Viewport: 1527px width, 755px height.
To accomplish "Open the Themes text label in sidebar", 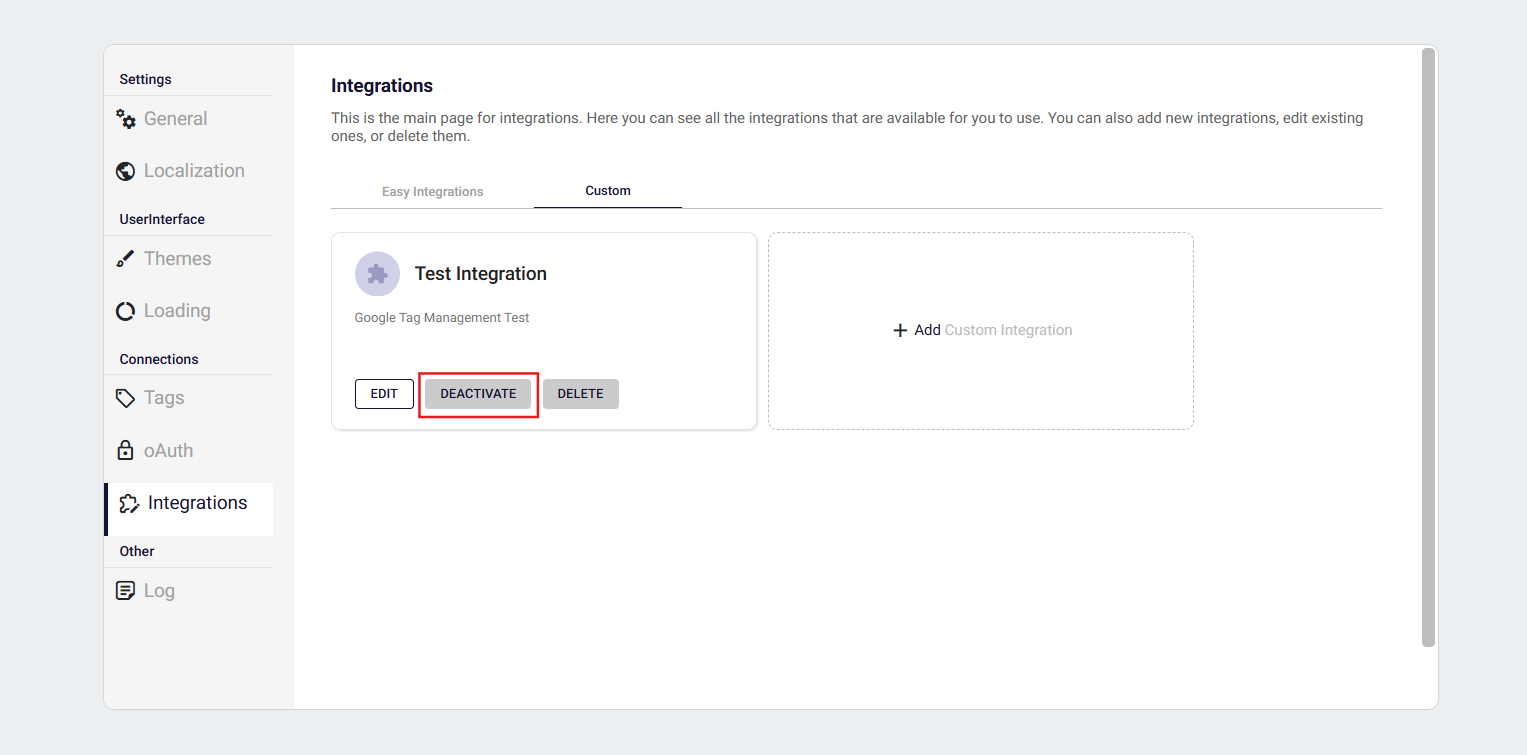I will point(177,259).
